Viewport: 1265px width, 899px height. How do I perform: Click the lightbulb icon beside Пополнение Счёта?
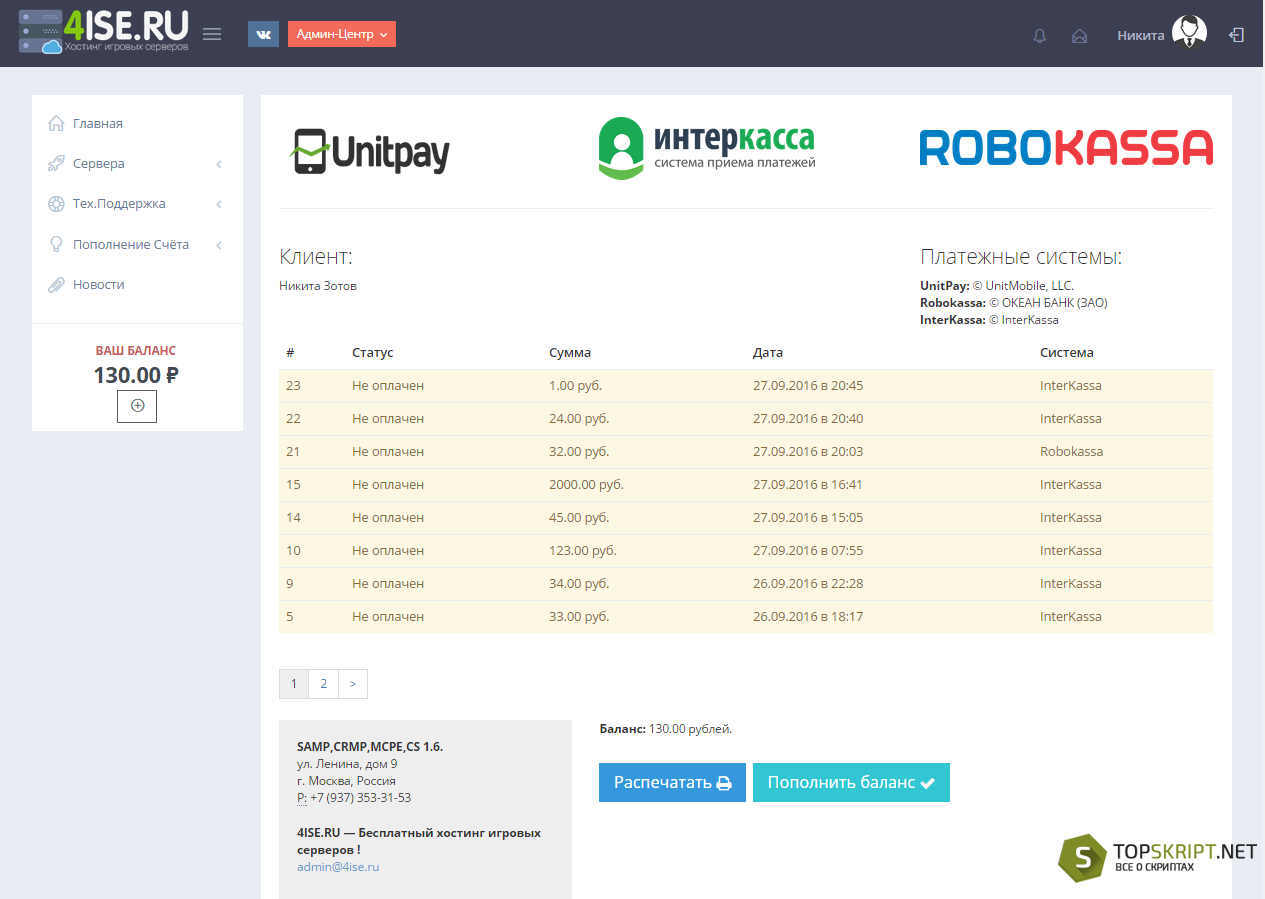pyautogui.click(x=56, y=244)
